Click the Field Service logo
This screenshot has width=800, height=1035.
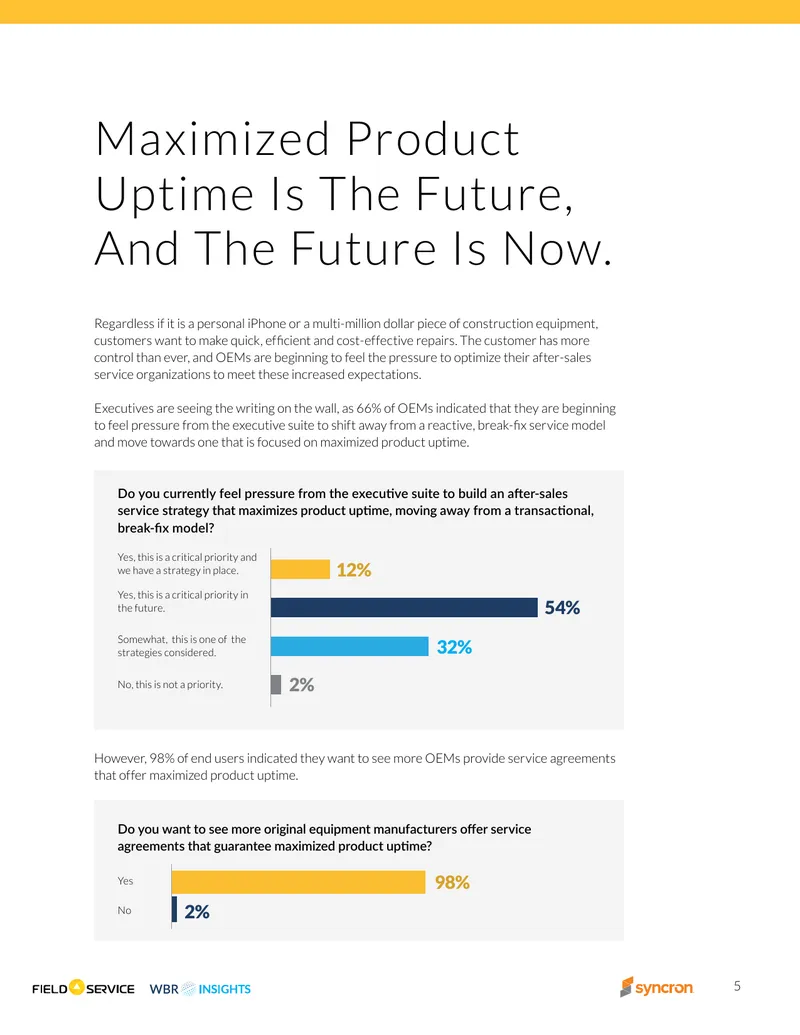[83, 988]
